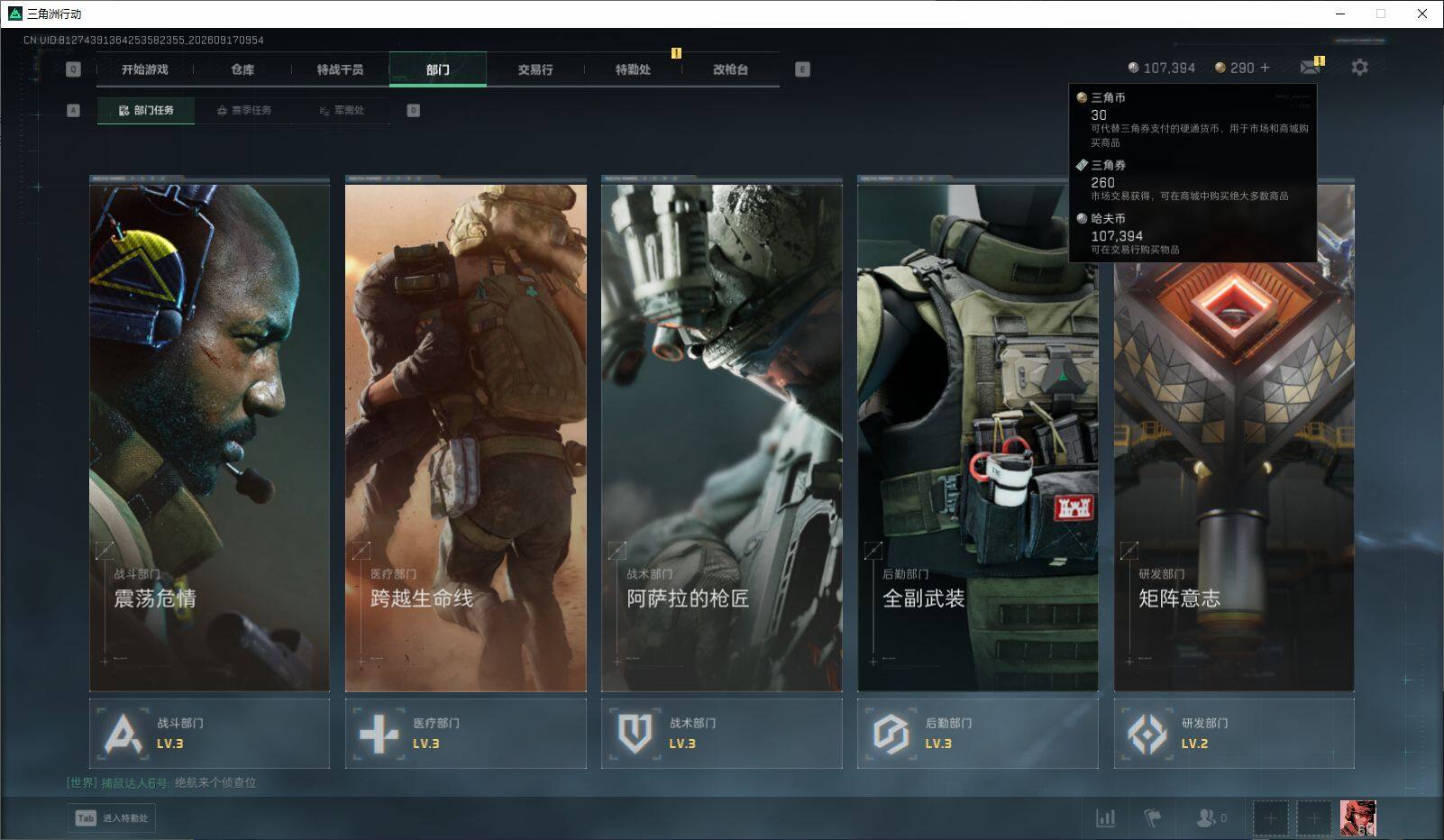Click the 进入特勤处 Tab button

pos(112,818)
